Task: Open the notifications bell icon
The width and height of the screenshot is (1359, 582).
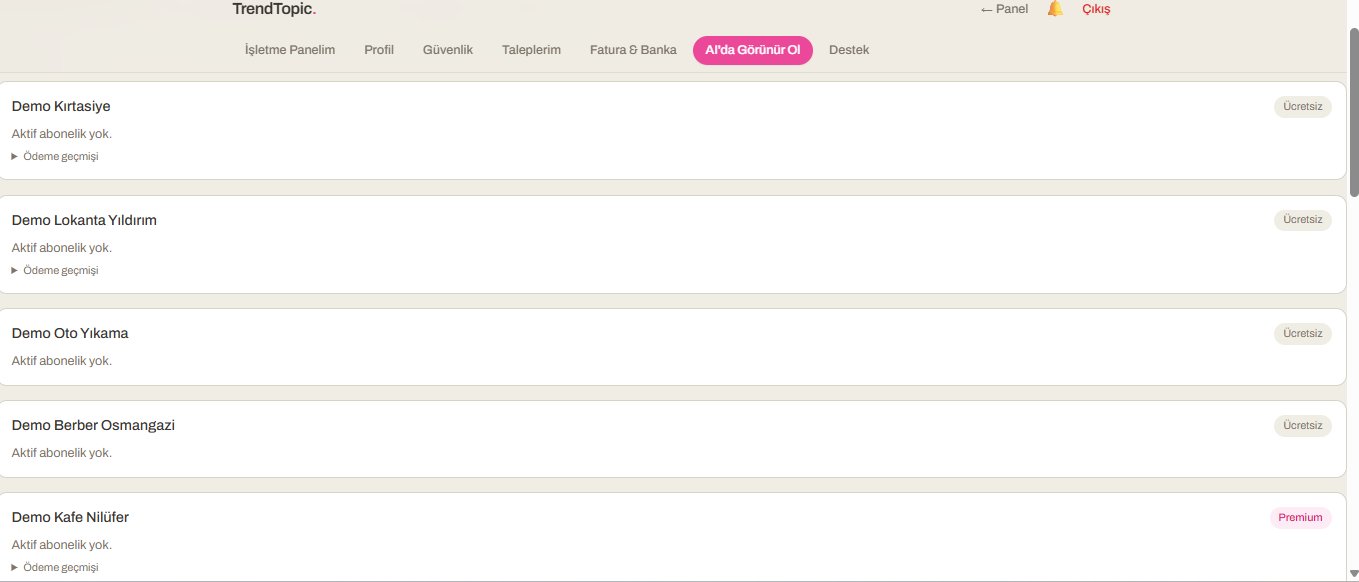Action: click(x=1055, y=9)
